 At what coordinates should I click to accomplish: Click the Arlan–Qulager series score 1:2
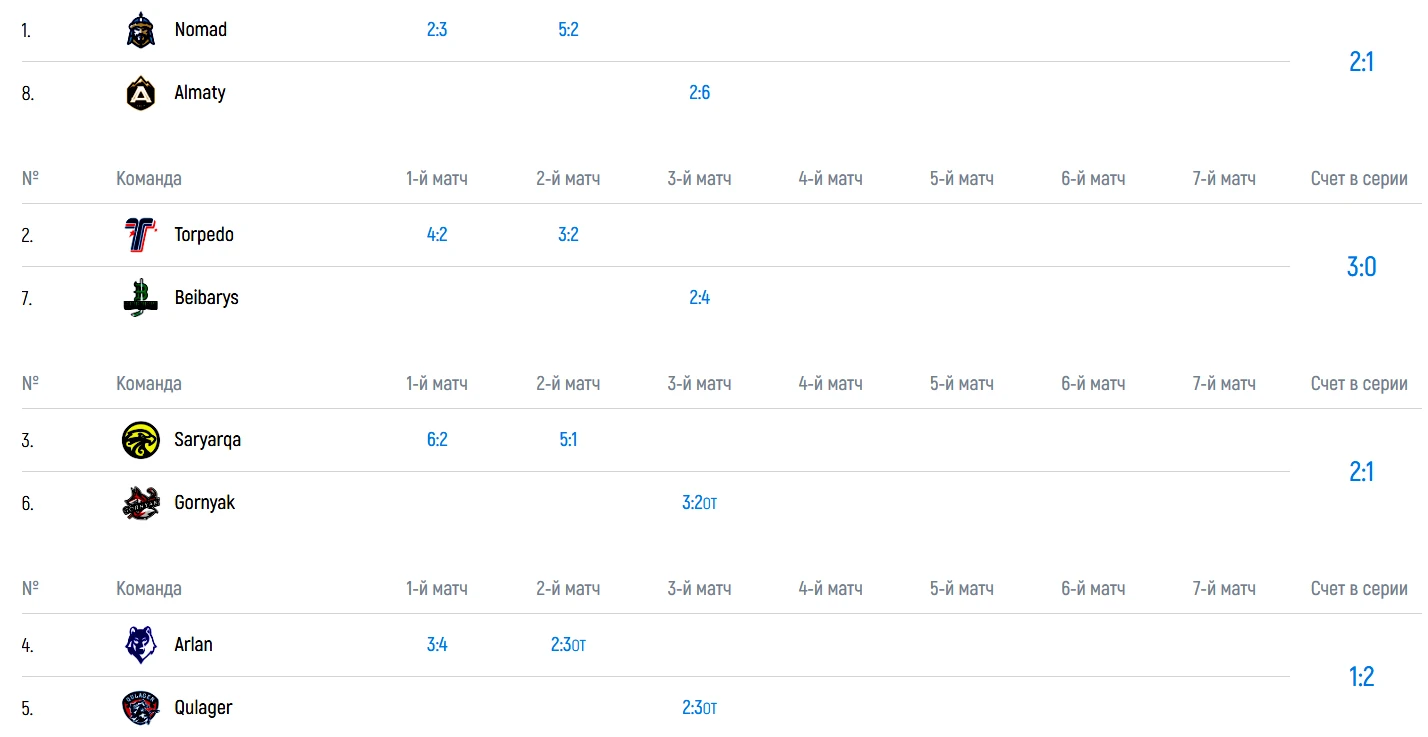pyautogui.click(x=1361, y=677)
